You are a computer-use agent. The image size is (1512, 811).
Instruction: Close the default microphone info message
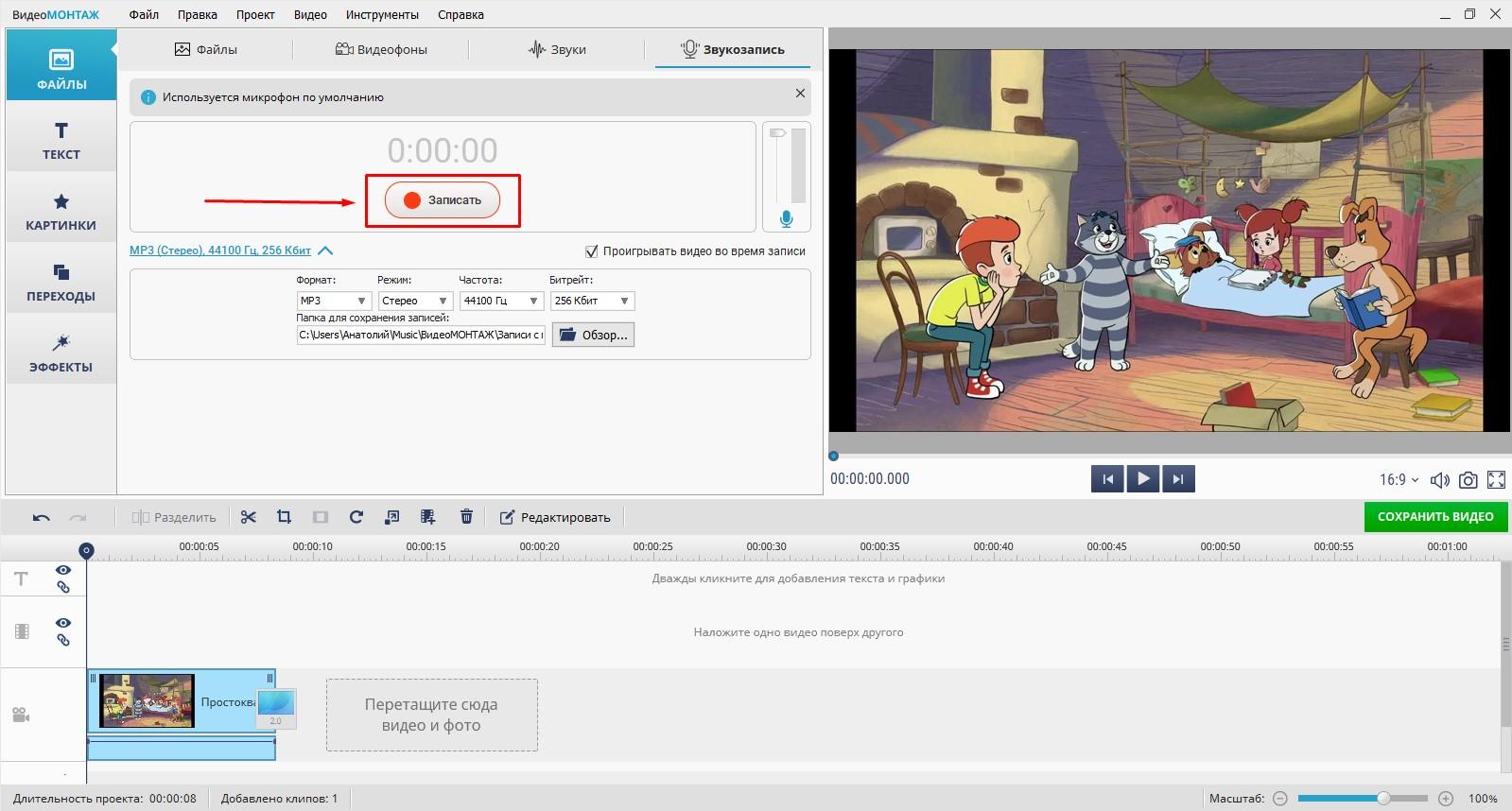click(x=800, y=94)
